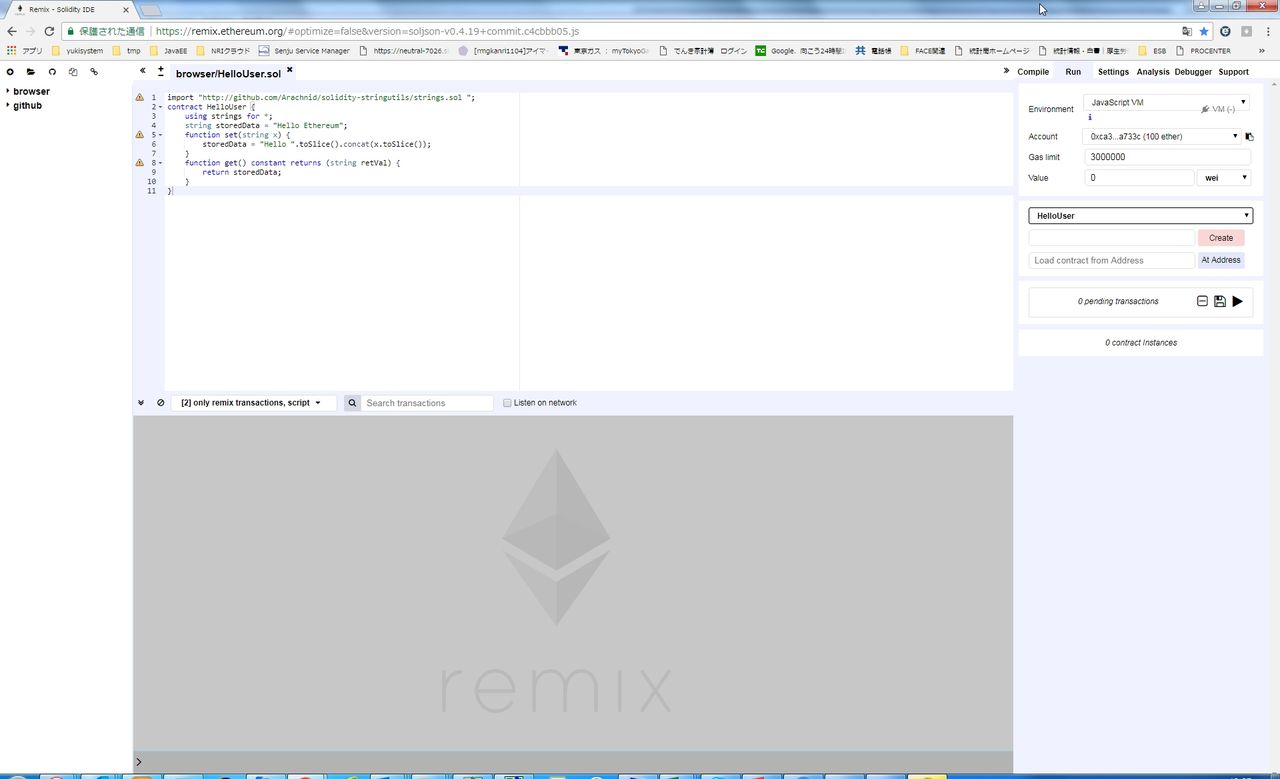Open the Environment dropdown showing JavaScript VM
The height and width of the screenshot is (779, 1280).
coord(1167,103)
